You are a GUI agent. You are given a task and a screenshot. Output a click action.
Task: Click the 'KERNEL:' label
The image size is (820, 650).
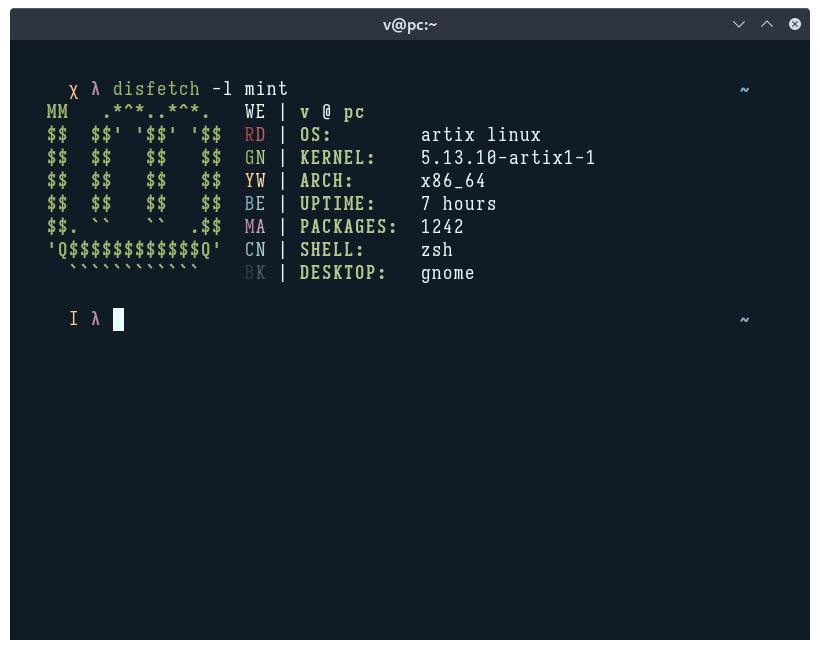point(337,158)
